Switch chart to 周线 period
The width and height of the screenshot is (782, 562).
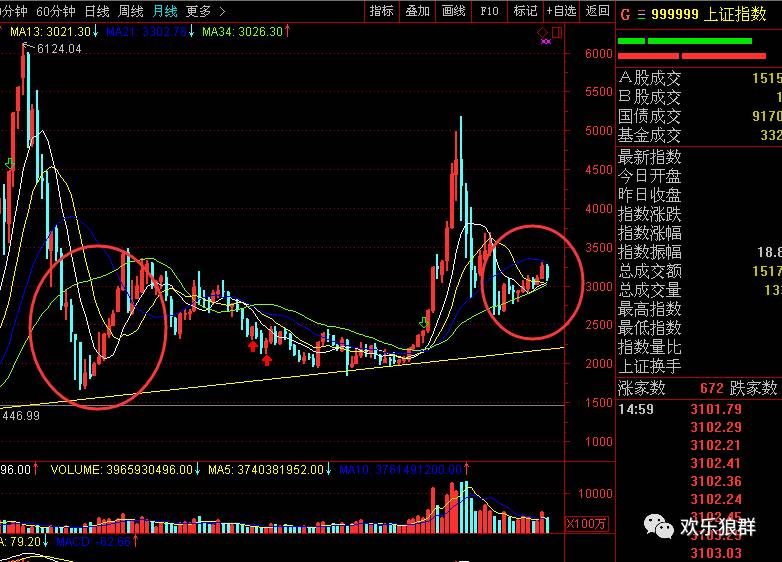[x=131, y=11]
